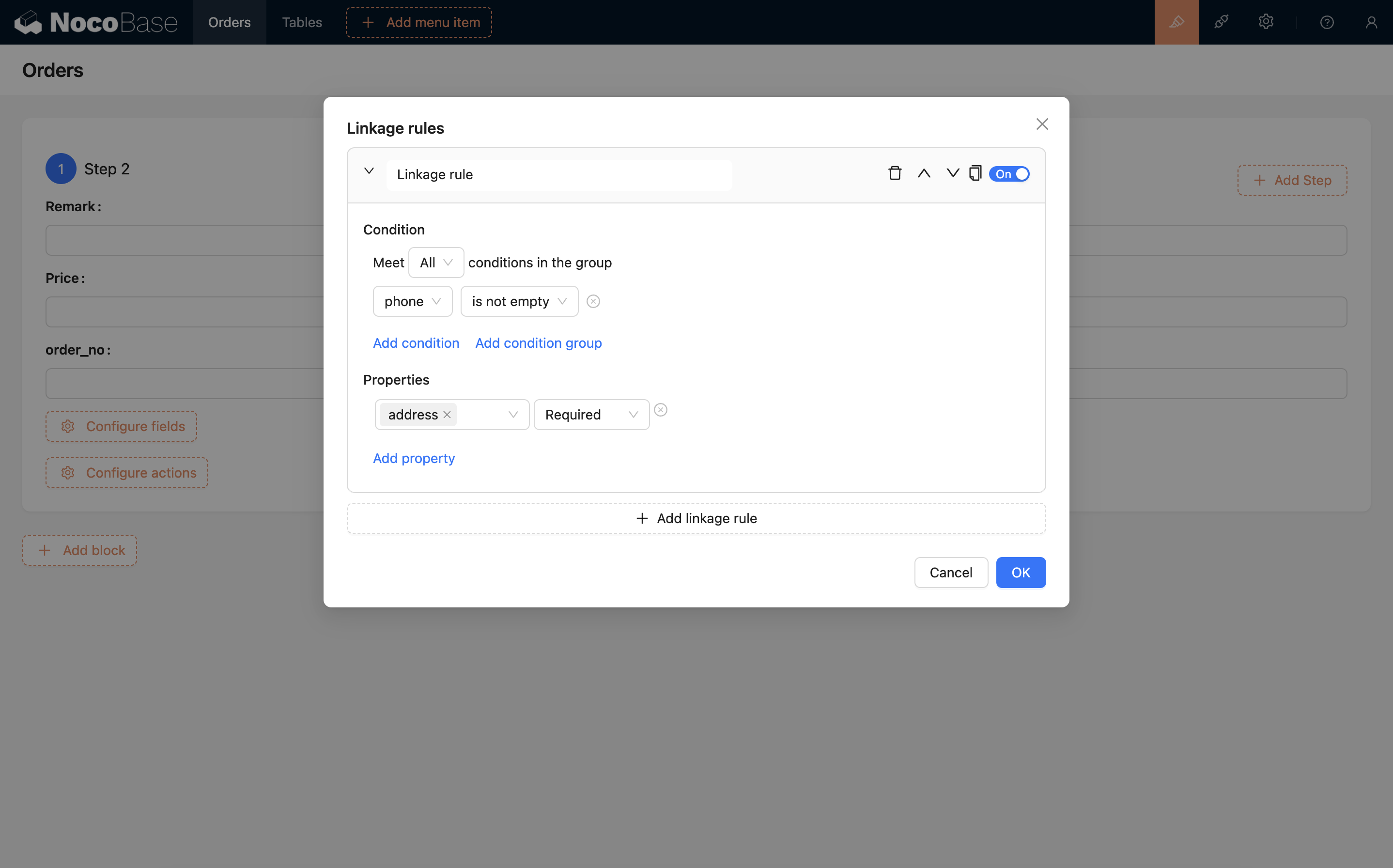Open the plugin manager icon

[x=1221, y=22]
